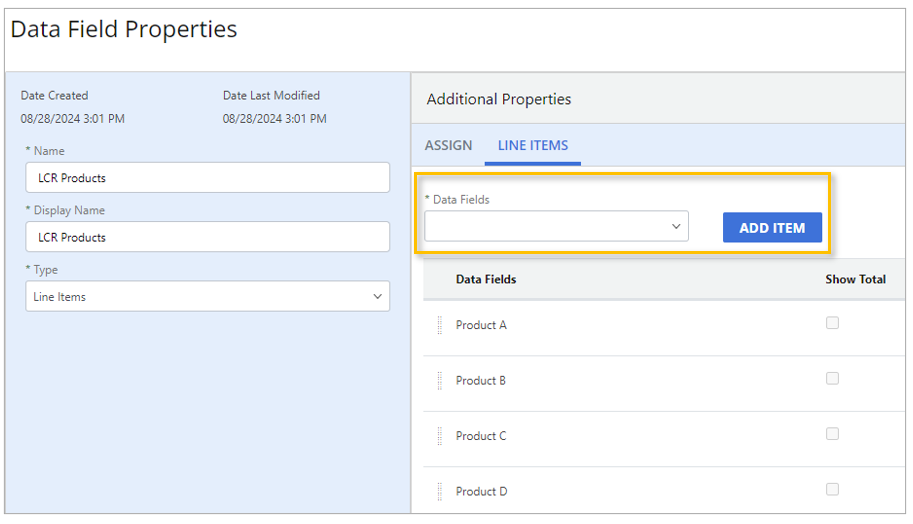
Task: Switch to the ASSIGN tab
Action: coord(448,146)
